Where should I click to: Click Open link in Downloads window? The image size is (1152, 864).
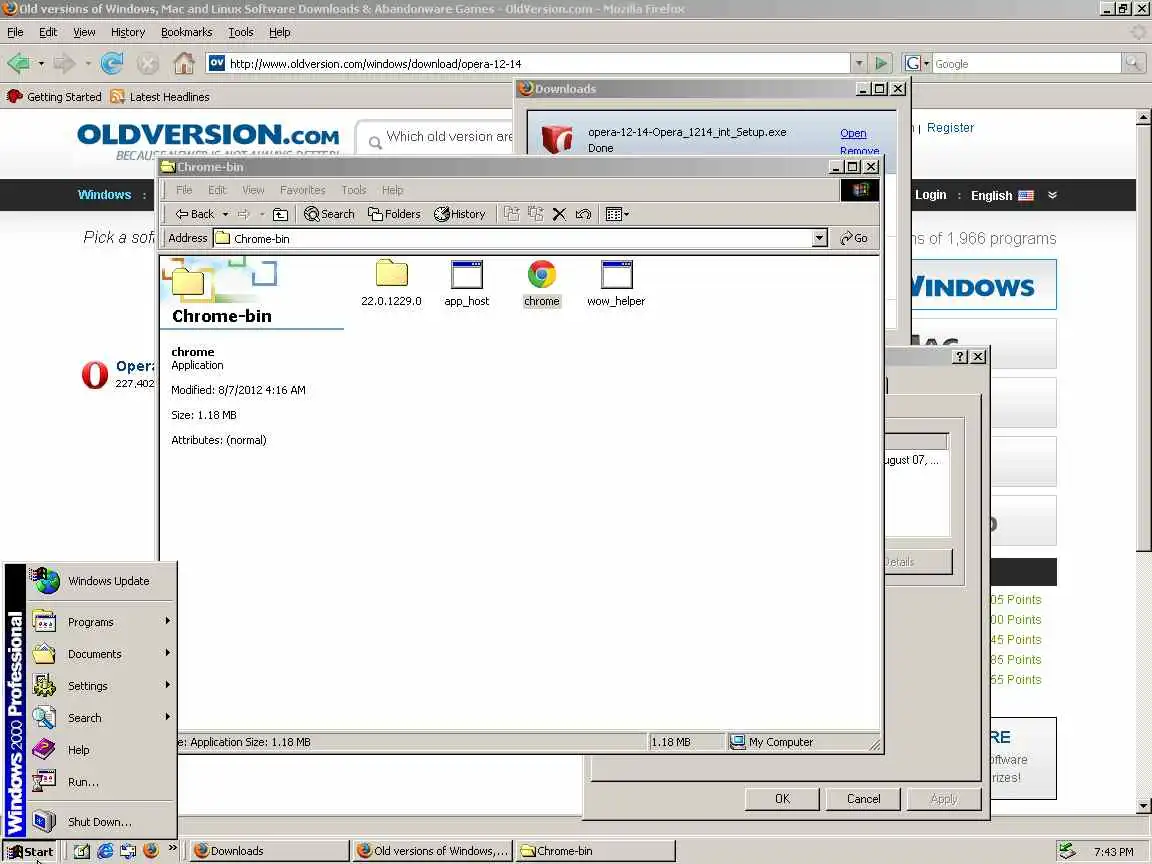853,133
